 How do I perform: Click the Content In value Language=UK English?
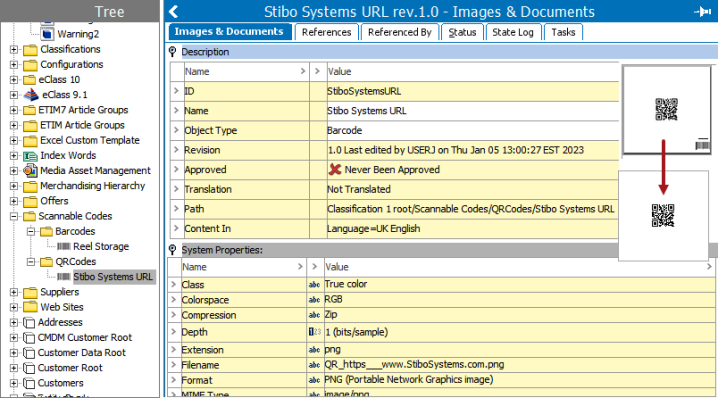pyautogui.click(x=373, y=229)
